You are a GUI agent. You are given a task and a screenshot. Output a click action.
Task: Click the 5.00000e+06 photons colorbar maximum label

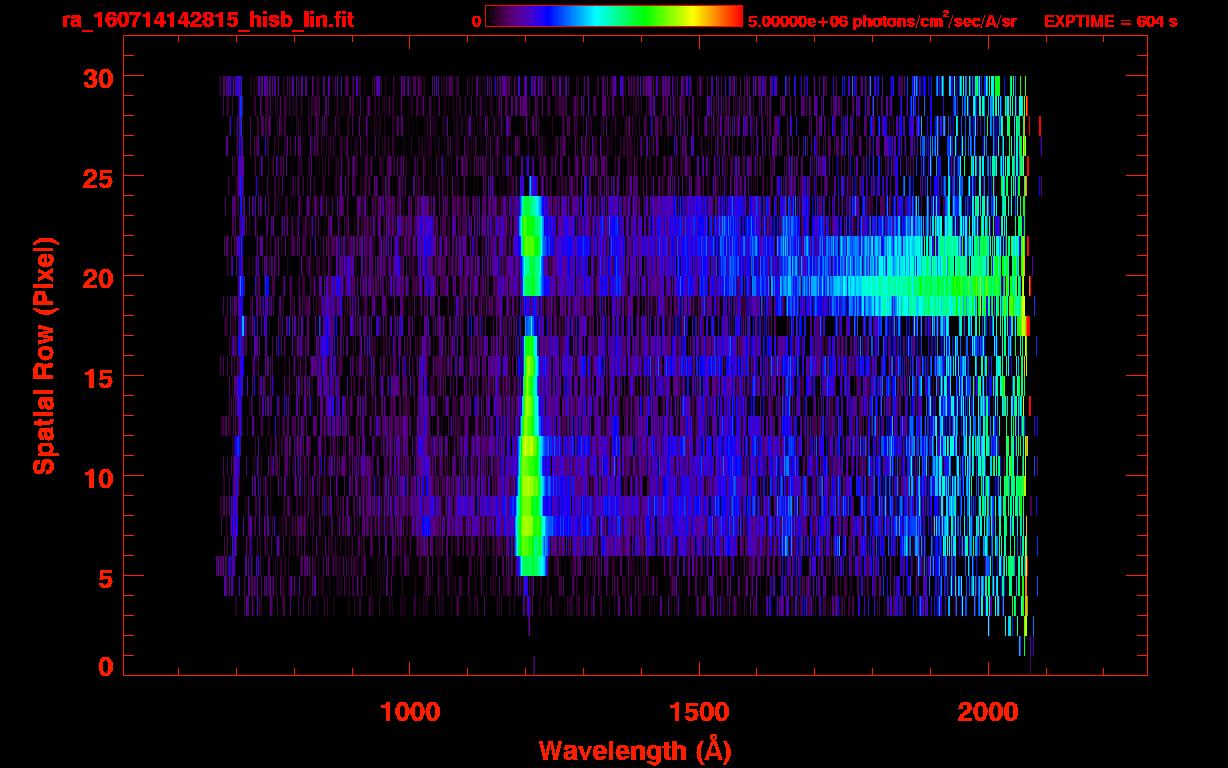coord(881,21)
